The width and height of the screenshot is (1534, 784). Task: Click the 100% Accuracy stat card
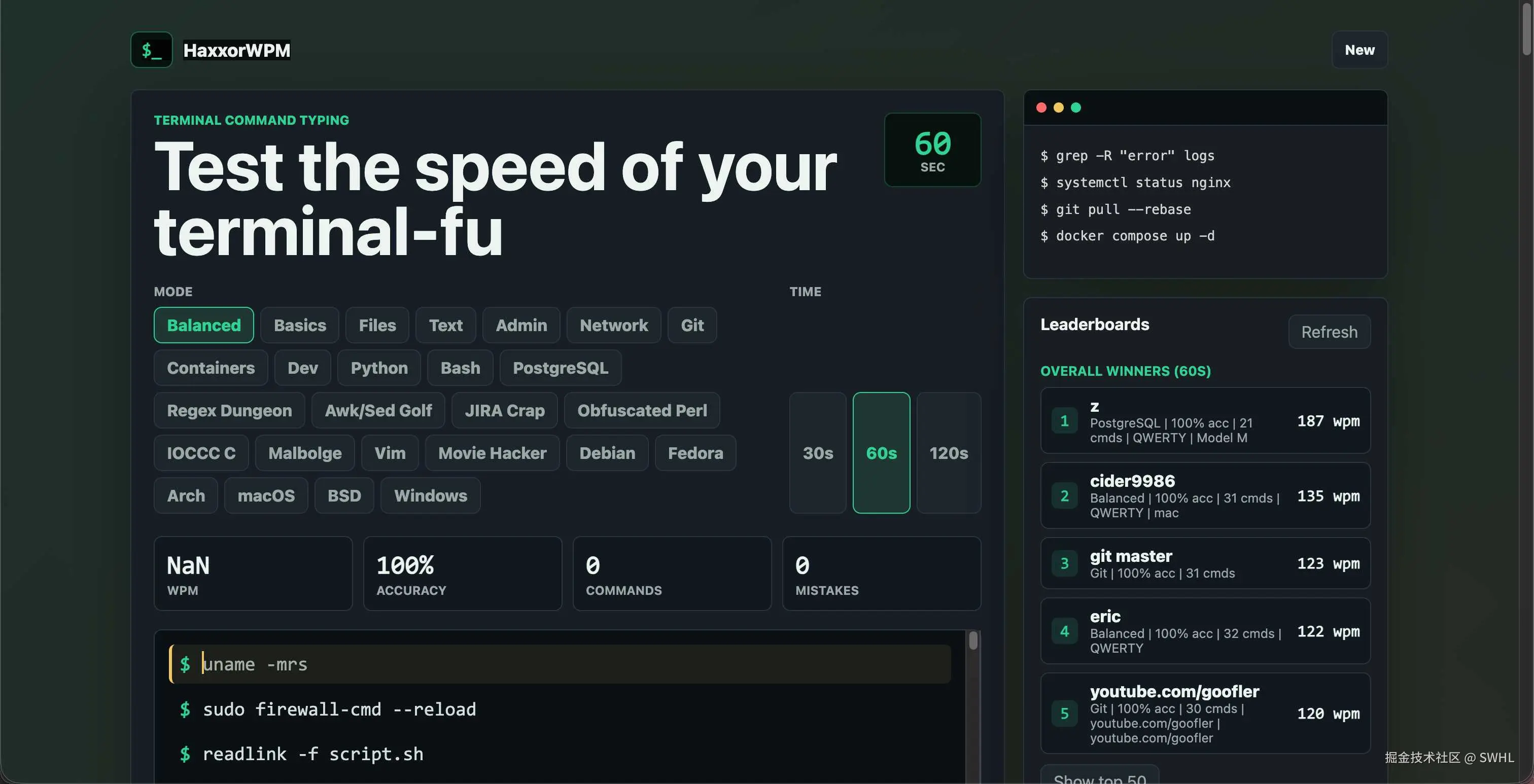point(463,573)
